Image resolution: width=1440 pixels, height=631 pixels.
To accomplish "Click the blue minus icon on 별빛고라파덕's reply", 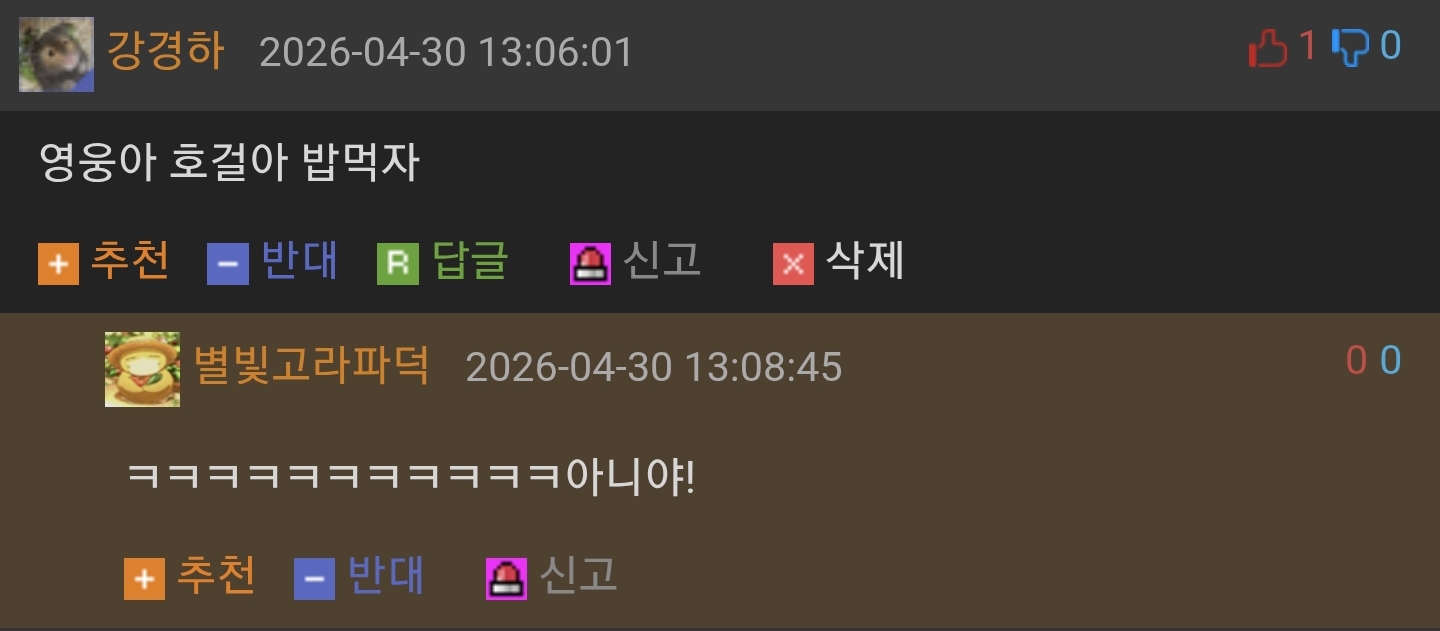I will pyautogui.click(x=314, y=579).
